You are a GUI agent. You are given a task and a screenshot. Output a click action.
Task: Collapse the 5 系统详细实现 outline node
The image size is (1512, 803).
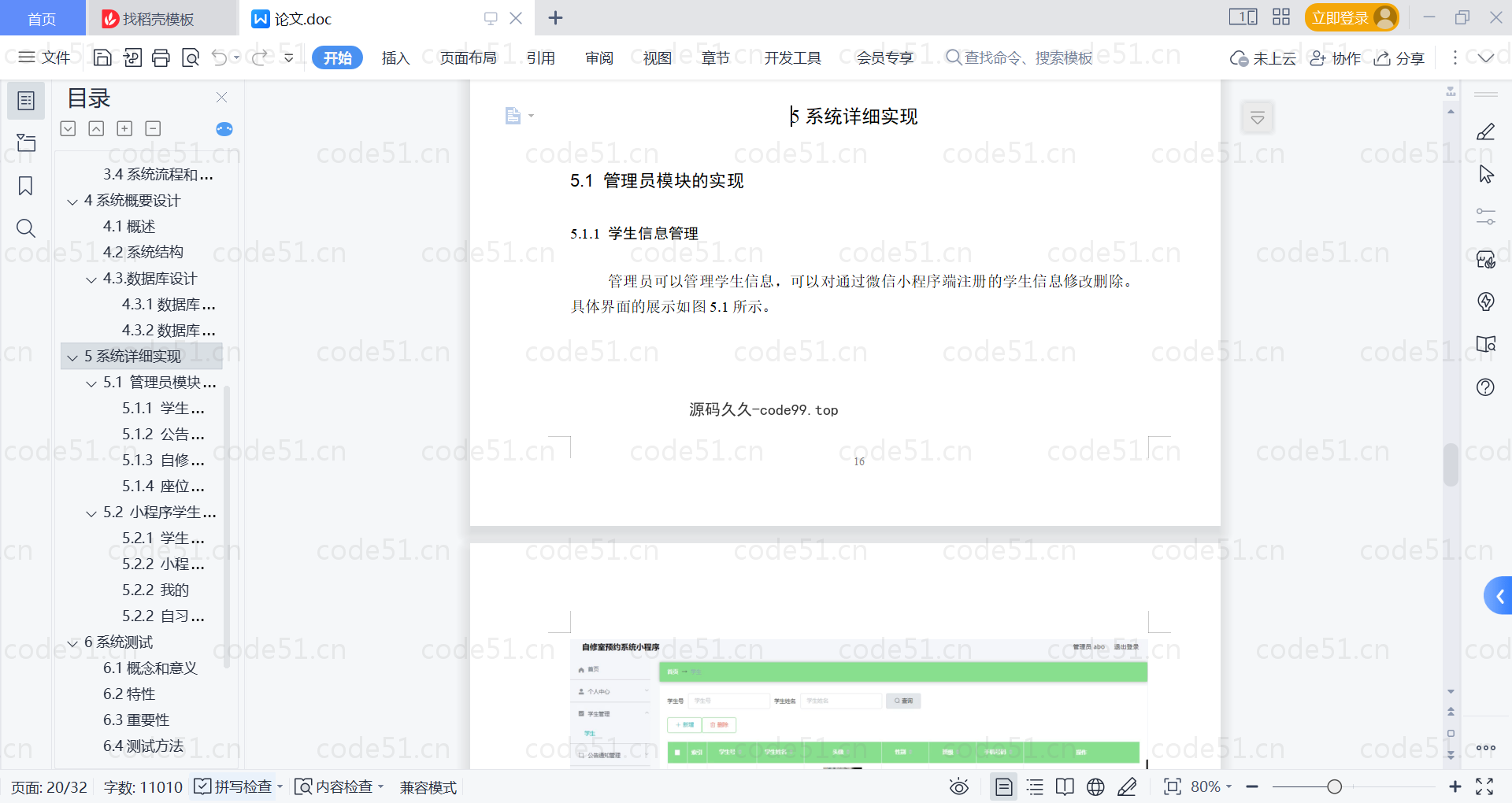tap(72, 357)
